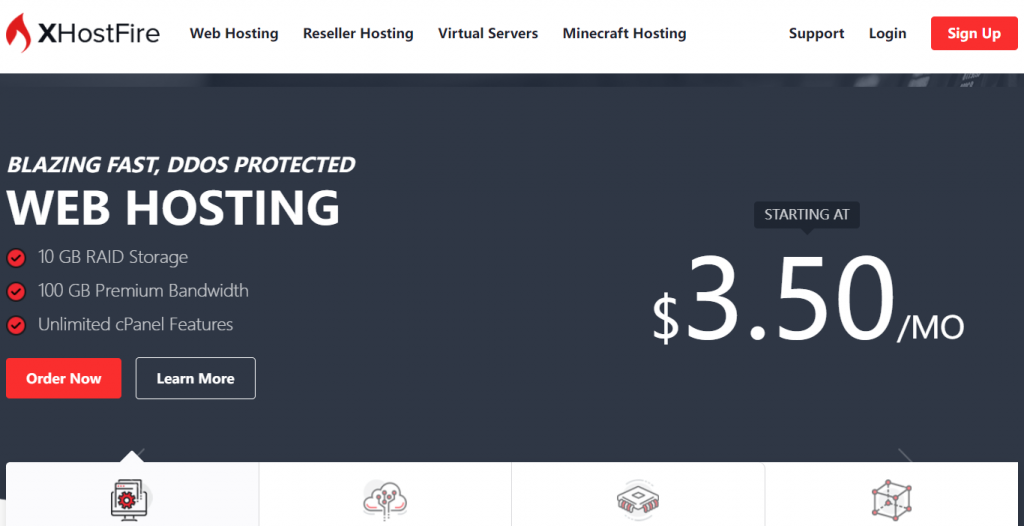Viewport: 1024px width, 526px height.
Task: Click the checkmark beside 100 GB Premium Bandwidth
Action: [x=16, y=291]
